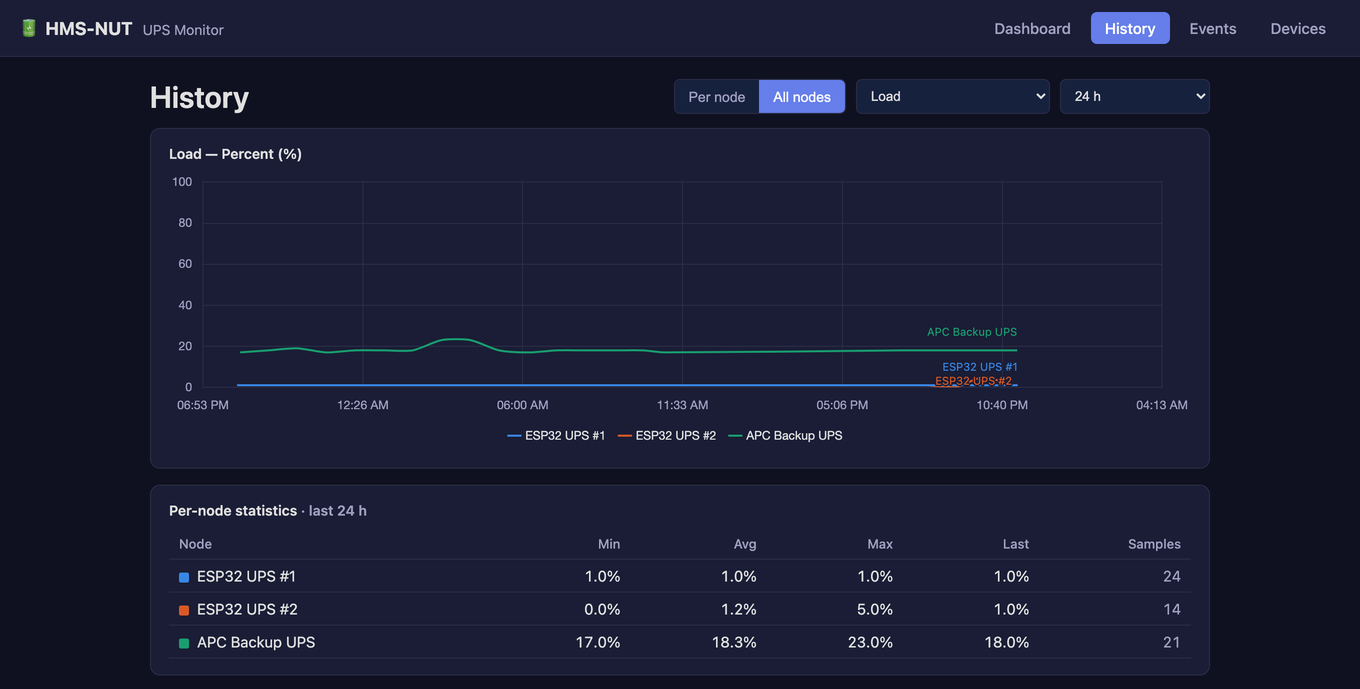Viewport: 1360px width, 689px height.
Task: Click the samples count 14
Action: (1172, 609)
